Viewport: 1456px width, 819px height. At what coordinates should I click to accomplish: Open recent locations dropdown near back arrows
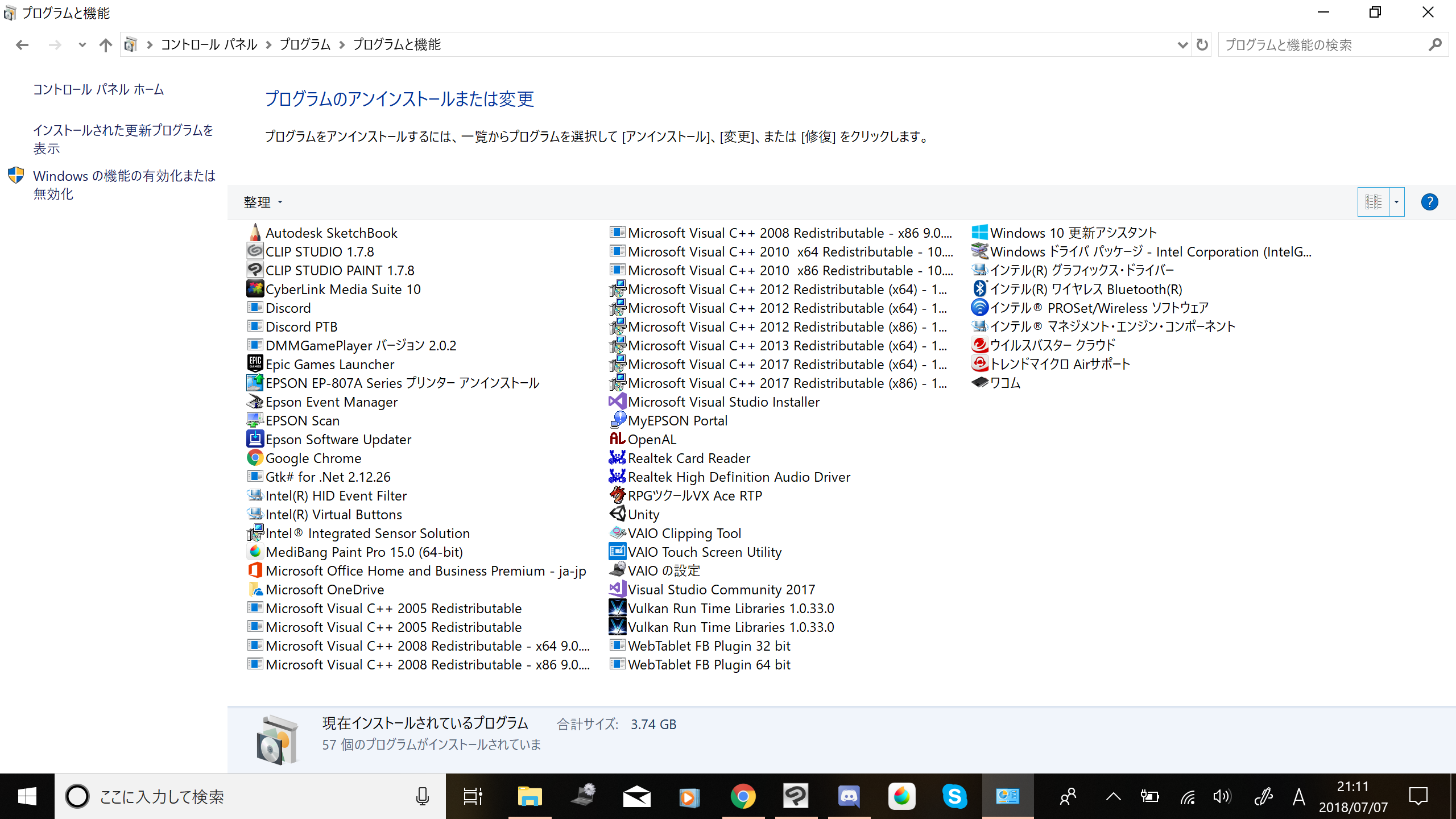82,44
